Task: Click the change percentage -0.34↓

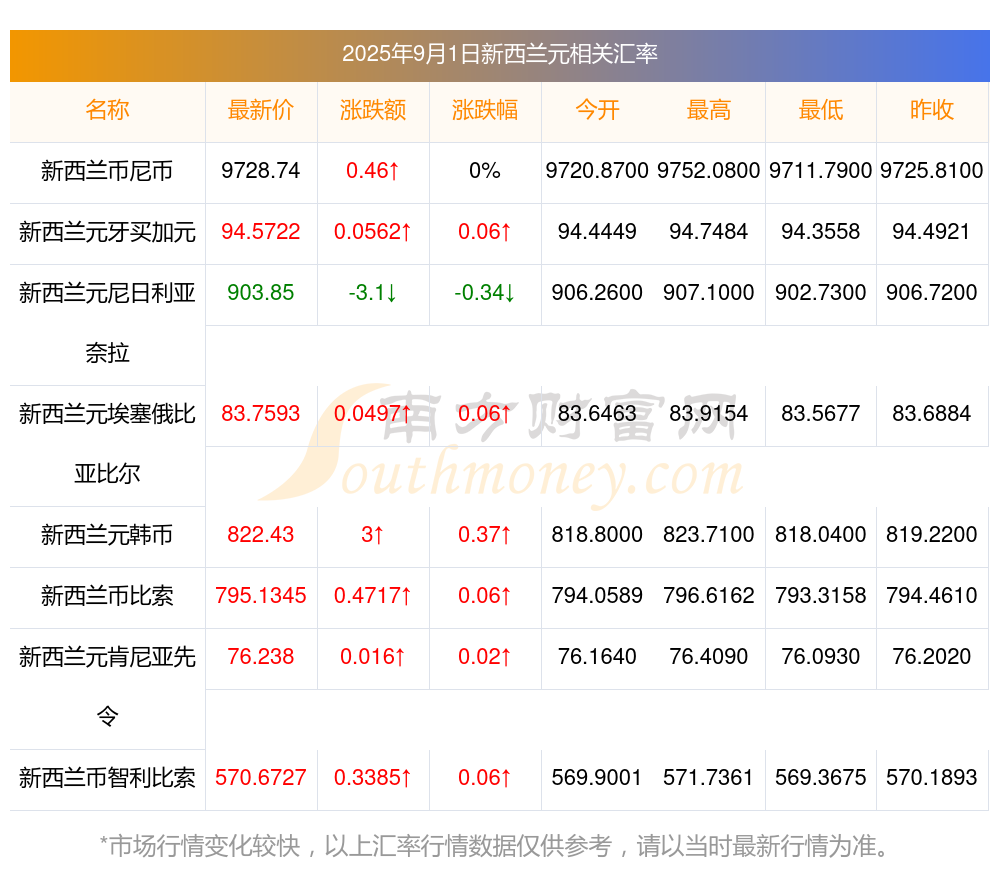Action: (x=485, y=293)
